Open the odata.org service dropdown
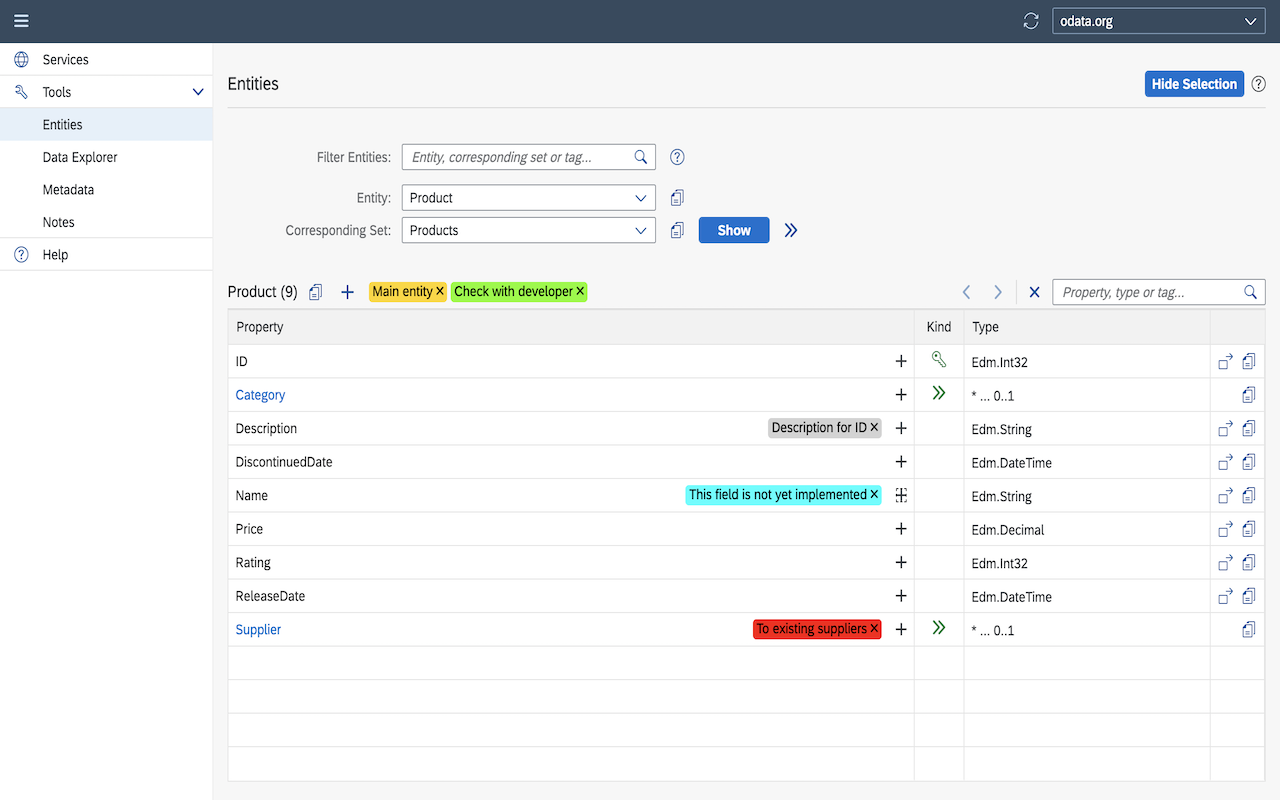Screen dimensions: 1280x800 pos(1158,21)
